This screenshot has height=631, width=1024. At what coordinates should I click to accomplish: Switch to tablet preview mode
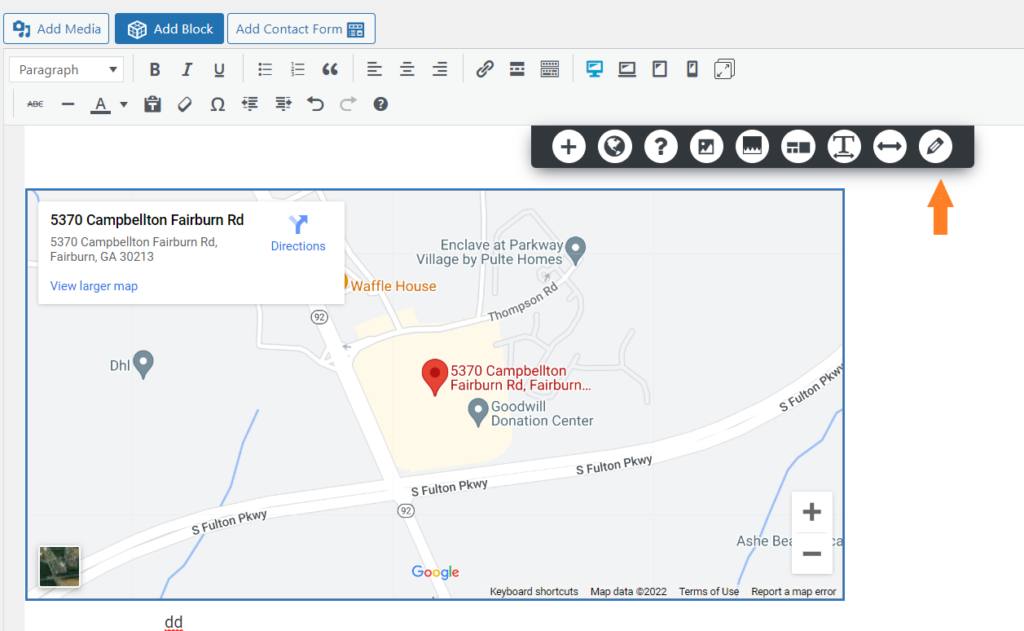pyautogui.click(x=660, y=69)
